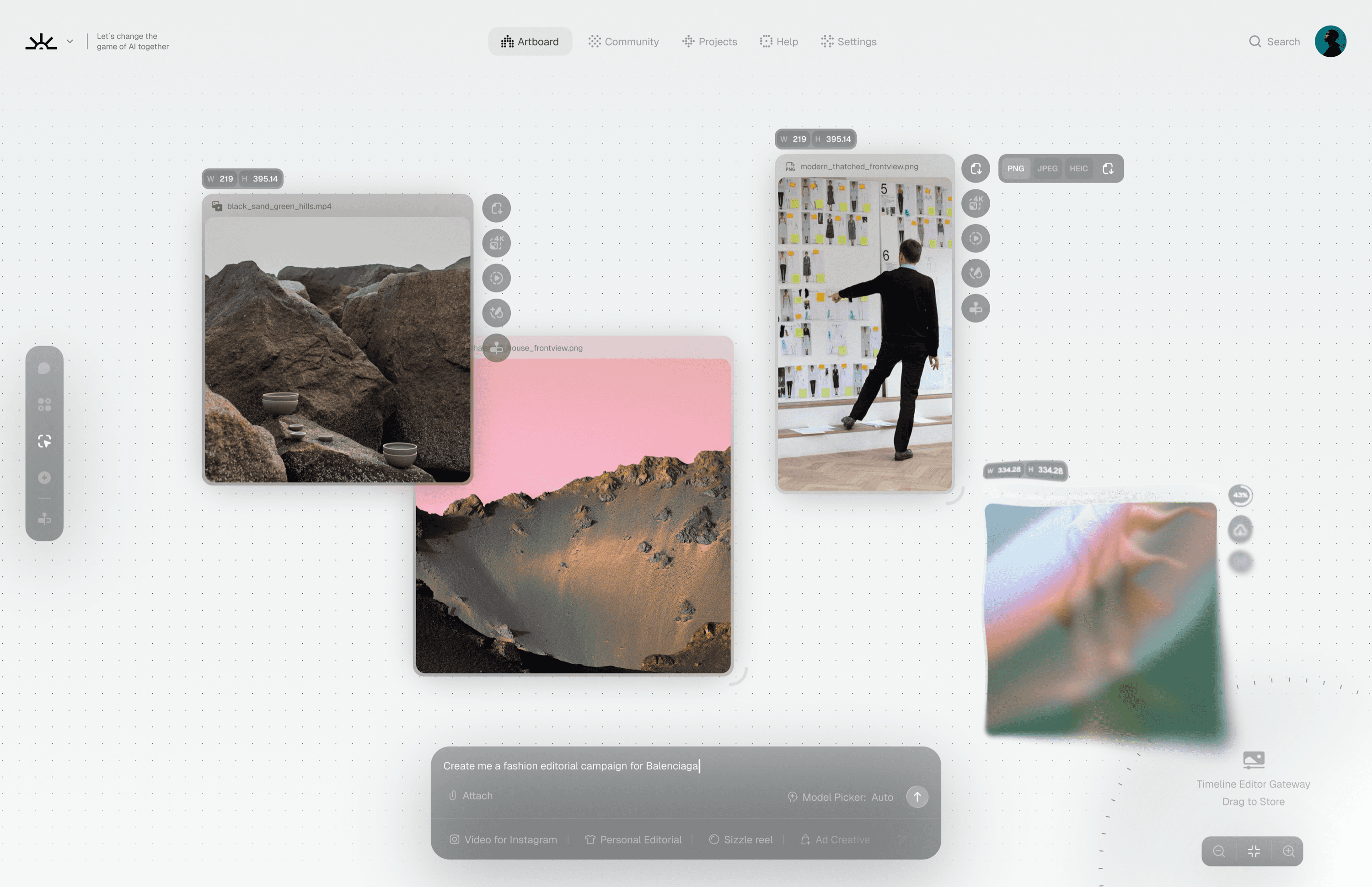Expand the logo dropdown chevron
The image size is (1372, 887).
coord(70,42)
